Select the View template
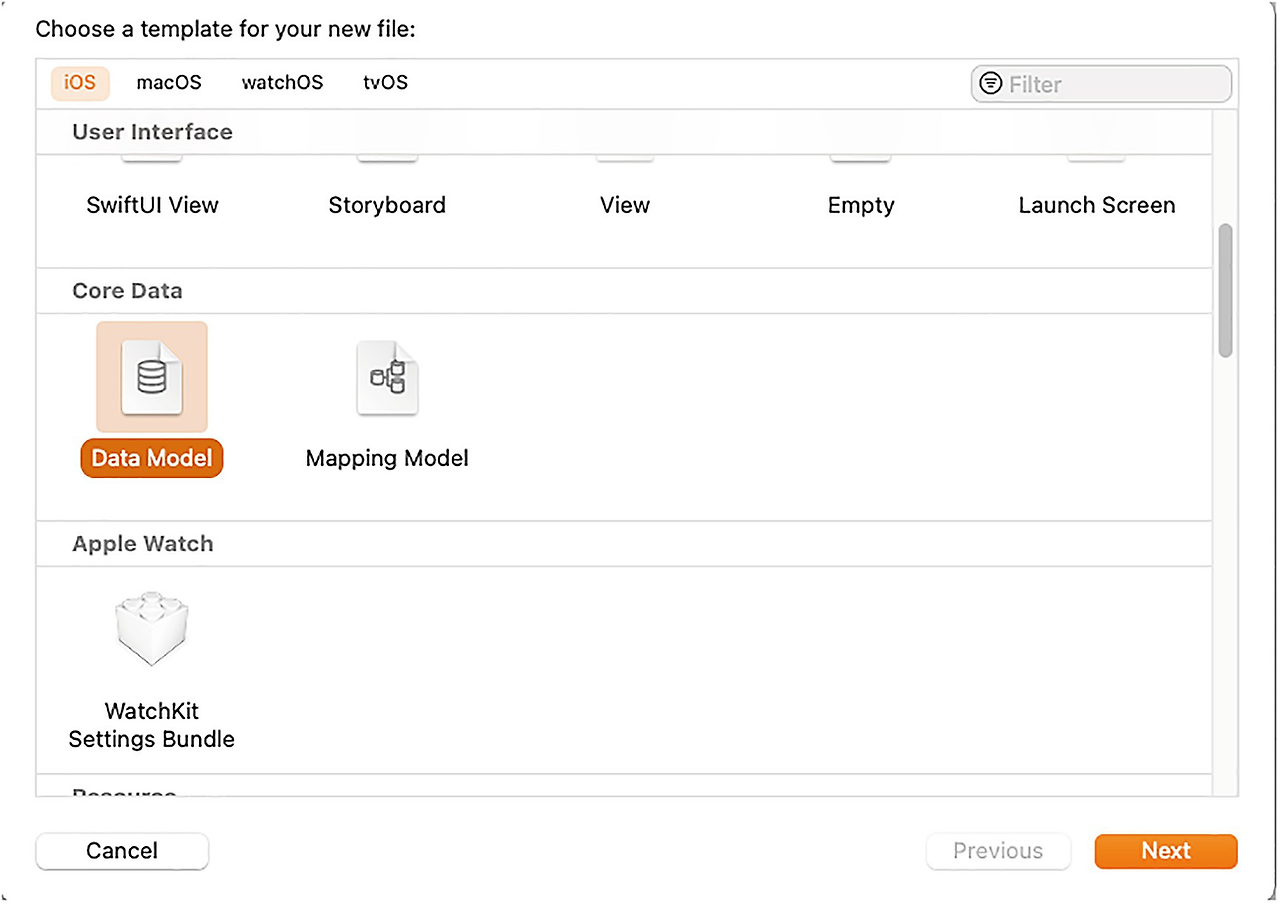The height and width of the screenshot is (904, 1280). pyautogui.click(x=625, y=205)
